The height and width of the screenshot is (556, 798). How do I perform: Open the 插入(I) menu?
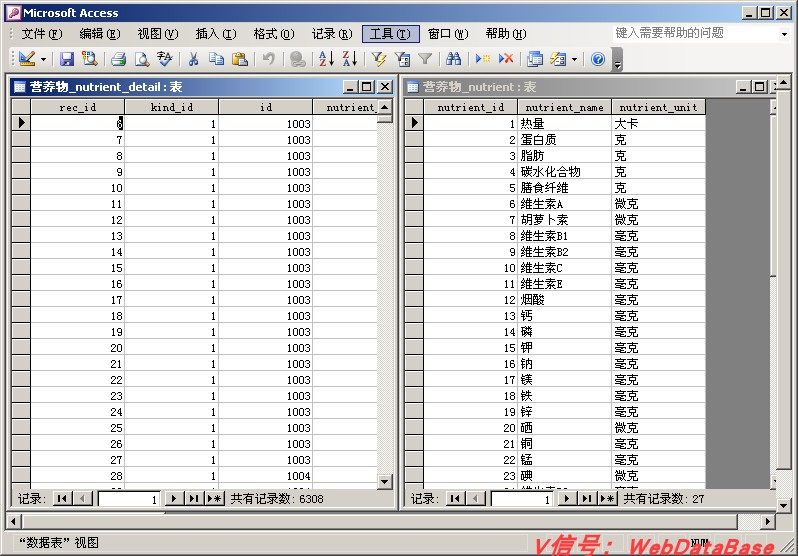point(216,34)
